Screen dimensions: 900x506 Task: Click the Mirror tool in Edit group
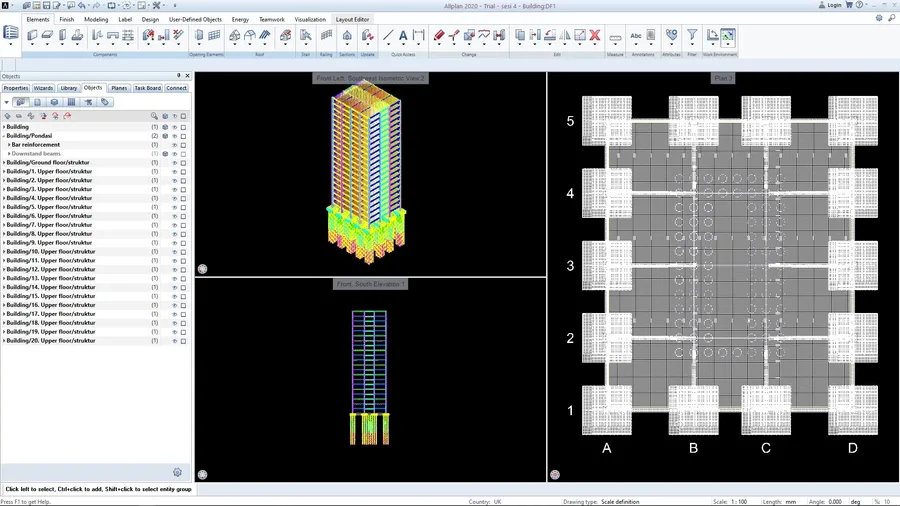click(565, 35)
